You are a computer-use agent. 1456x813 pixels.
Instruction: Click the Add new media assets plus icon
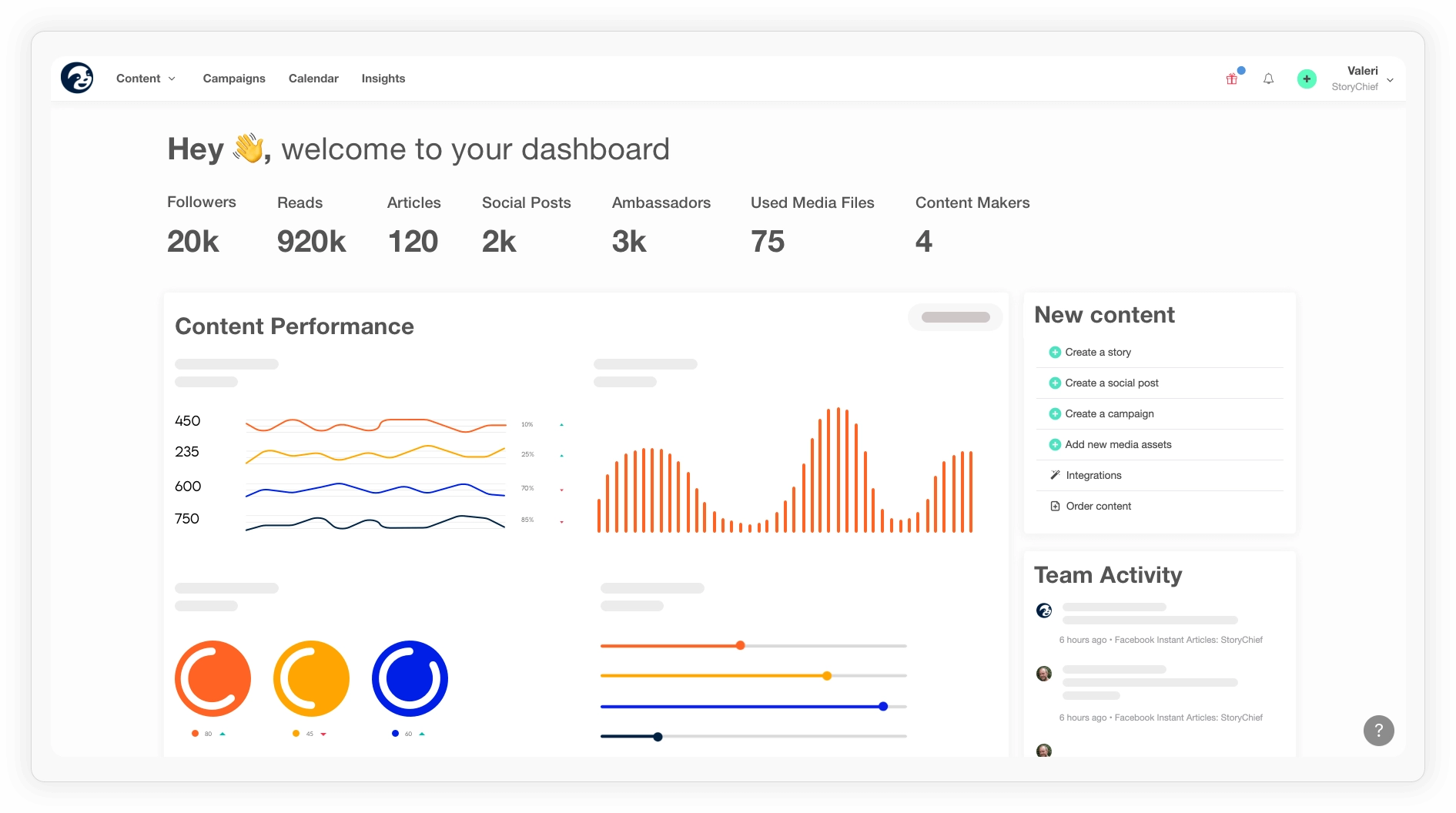(1055, 444)
